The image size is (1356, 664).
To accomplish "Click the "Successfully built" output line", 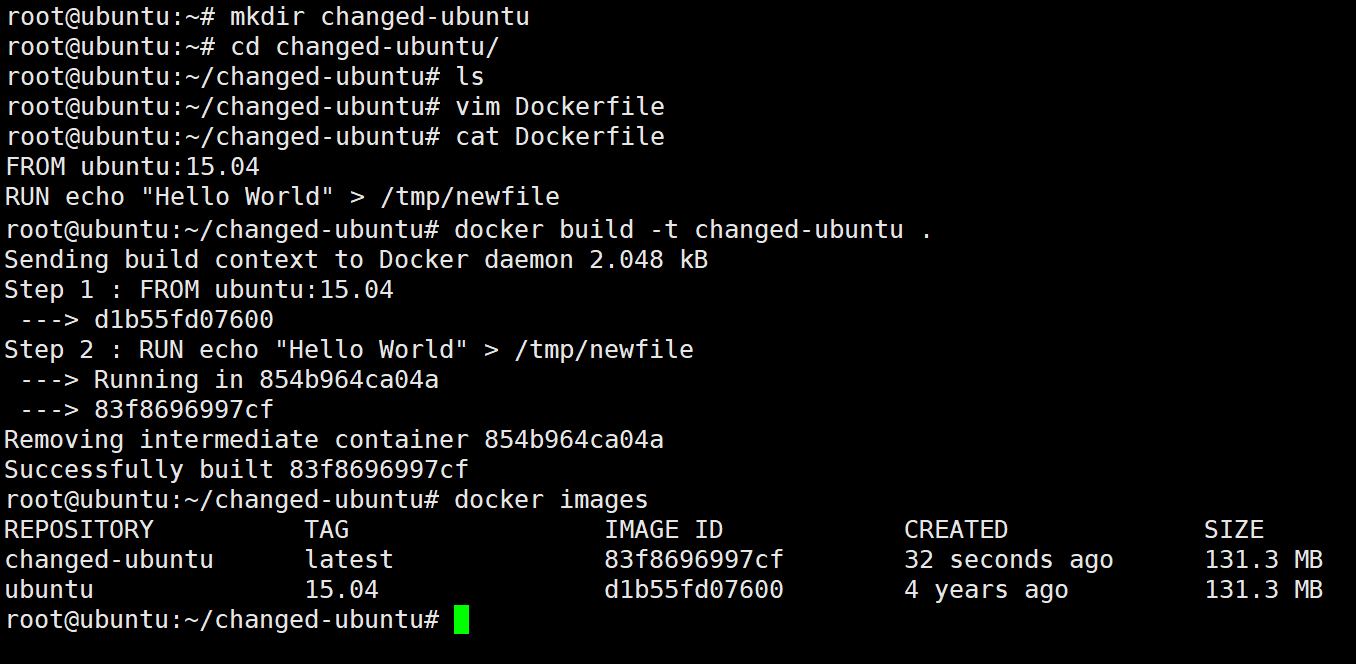I will [236, 470].
